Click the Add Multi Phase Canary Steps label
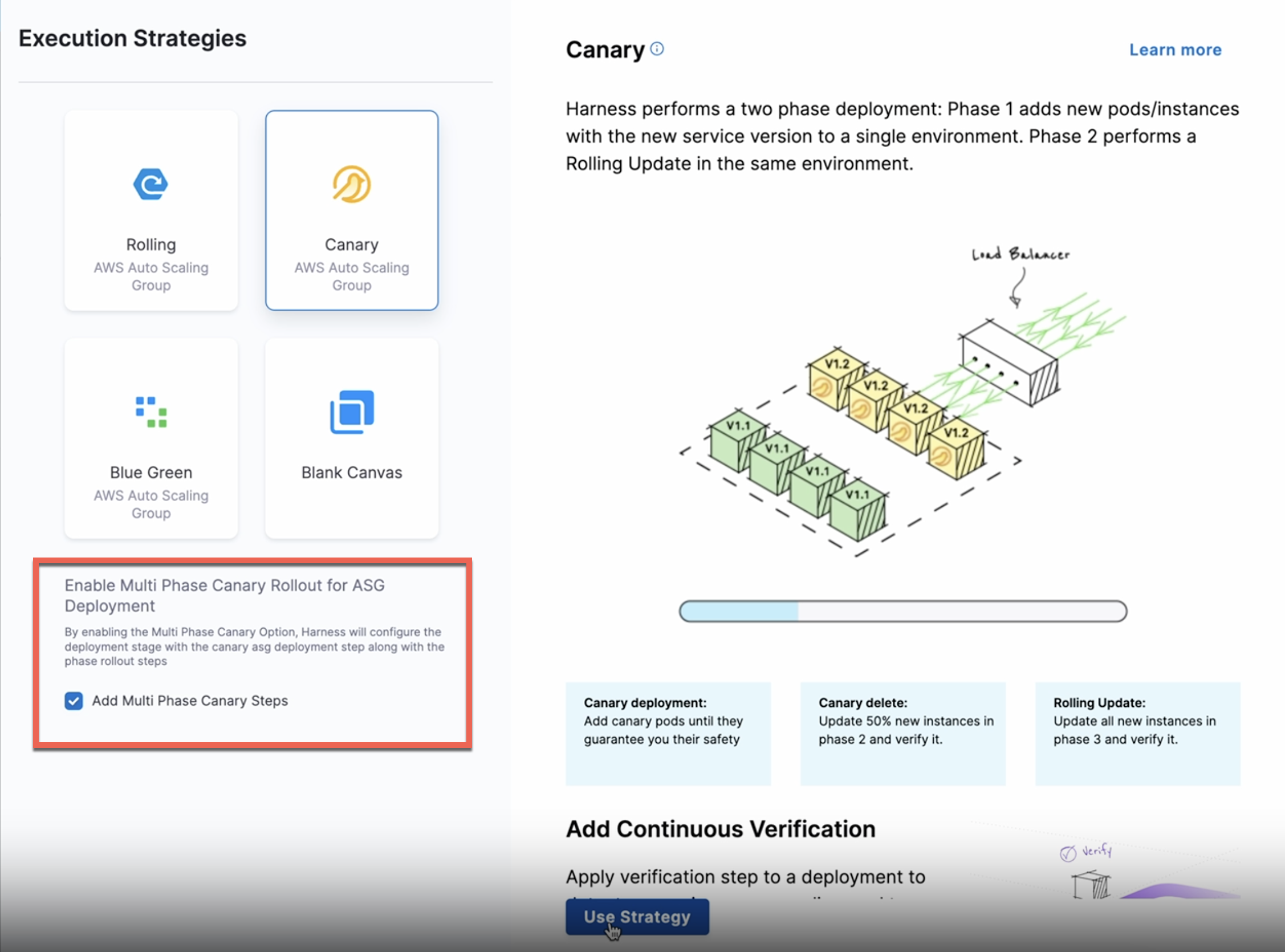 (x=190, y=701)
